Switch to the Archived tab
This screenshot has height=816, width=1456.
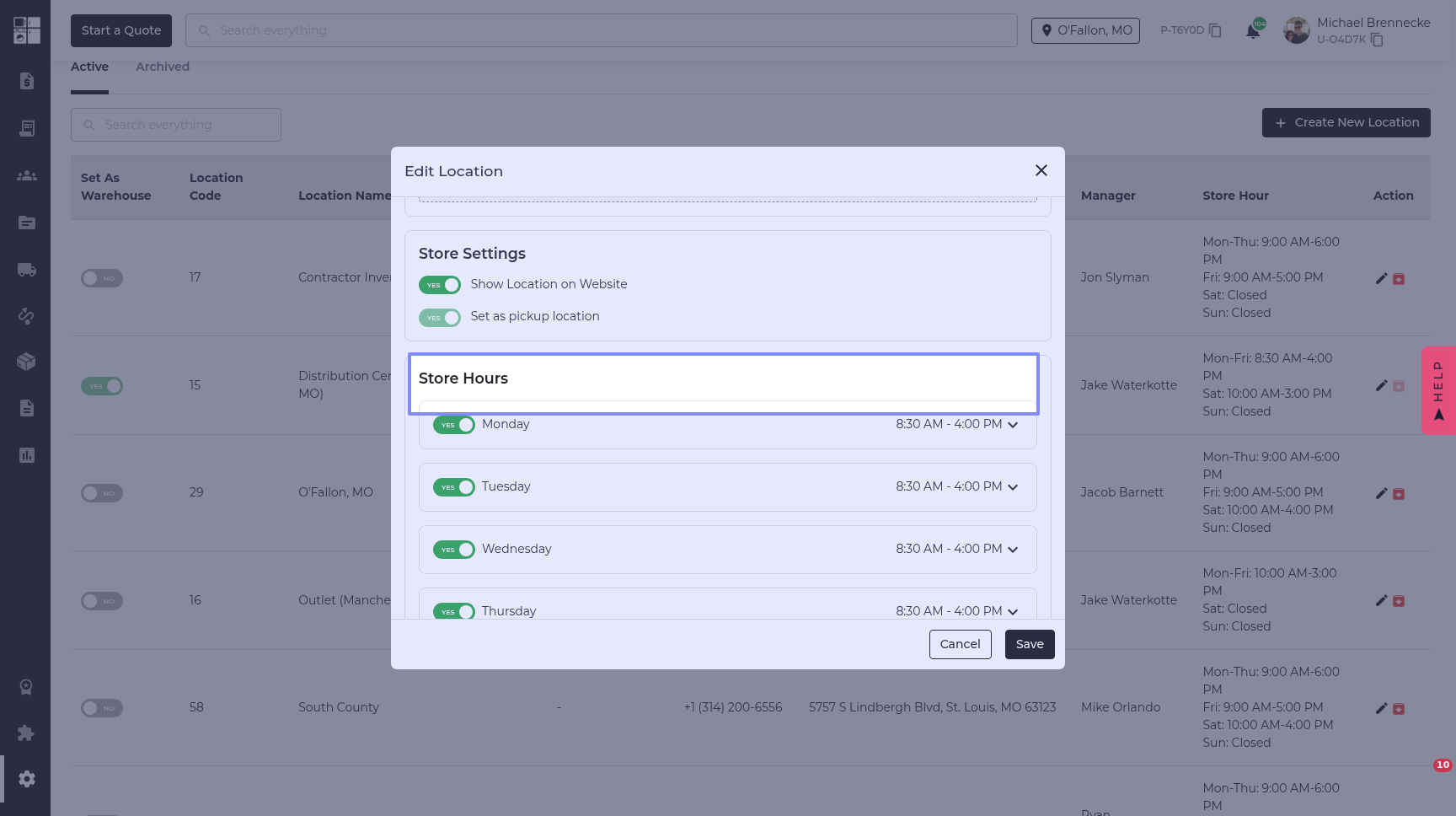163,67
